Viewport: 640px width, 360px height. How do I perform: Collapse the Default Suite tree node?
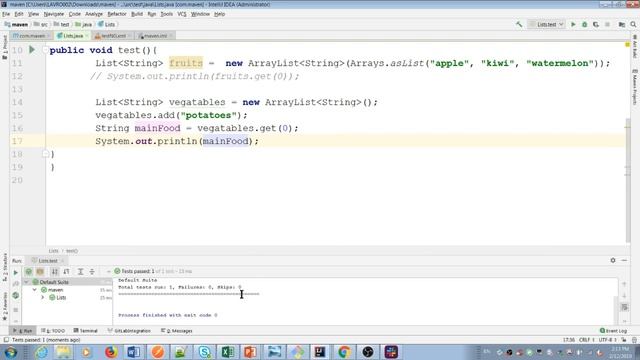click(27, 282)
